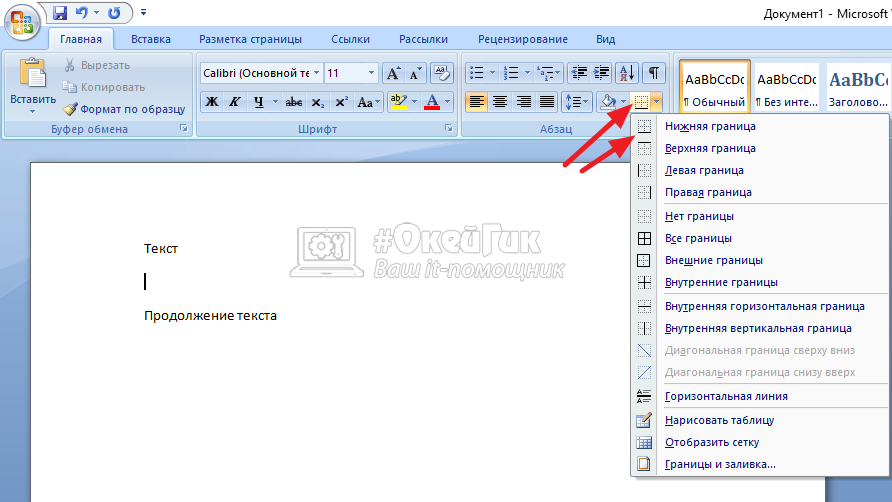Viewport: 892px width, 502px height.
Task: Click the font color red A swatch
Action: pyautogui.click(x=431, y=102)
